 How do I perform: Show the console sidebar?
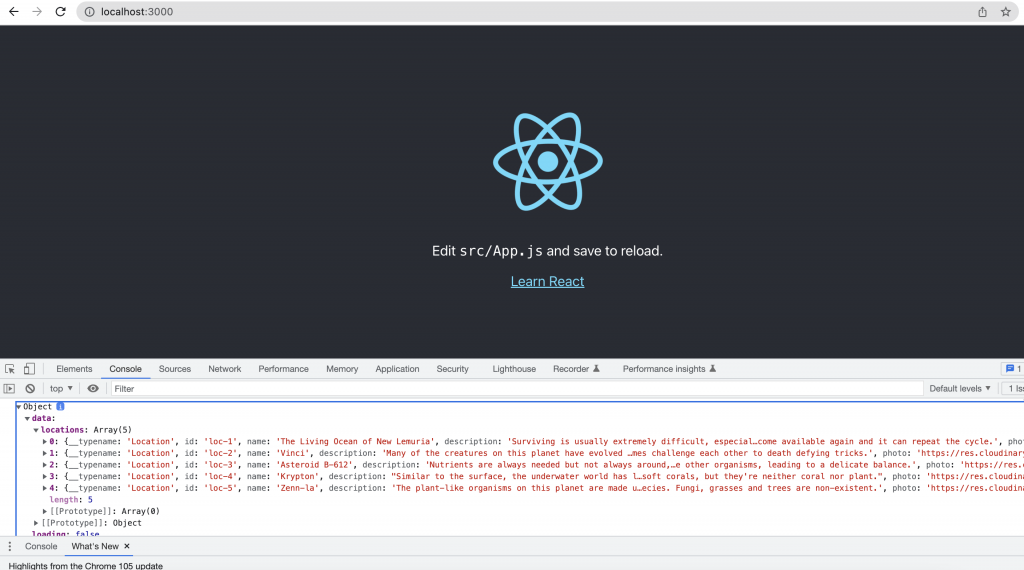[x=9, y=388]
